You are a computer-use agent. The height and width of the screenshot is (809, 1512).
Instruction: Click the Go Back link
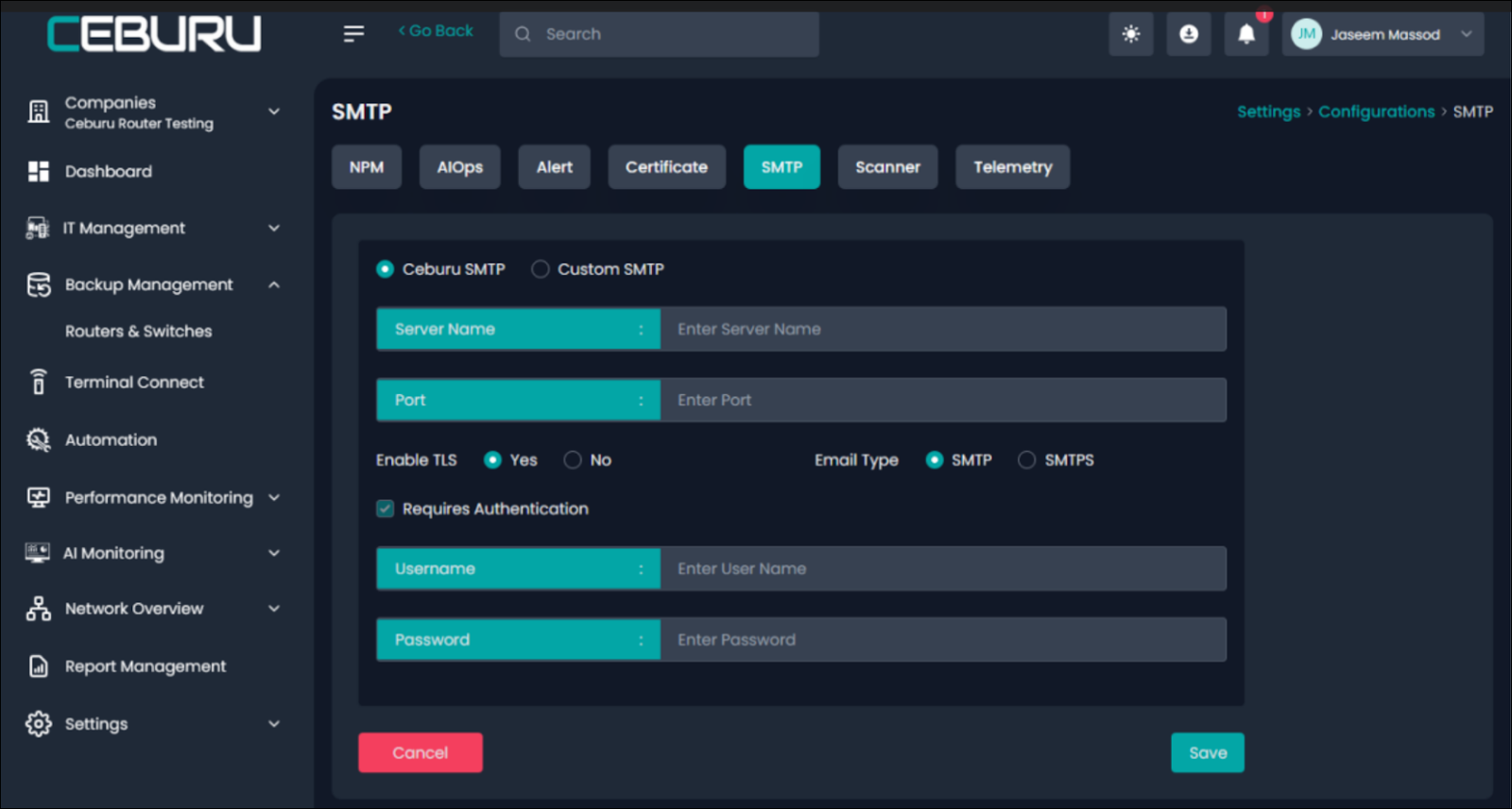pyautogui.click(x=436, y=31)
